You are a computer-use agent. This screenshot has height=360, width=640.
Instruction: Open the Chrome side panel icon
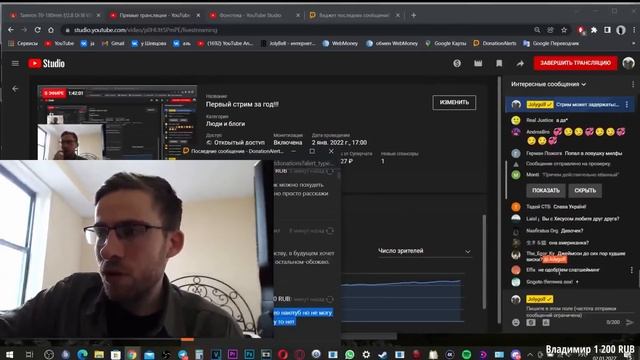click(607, 30)
